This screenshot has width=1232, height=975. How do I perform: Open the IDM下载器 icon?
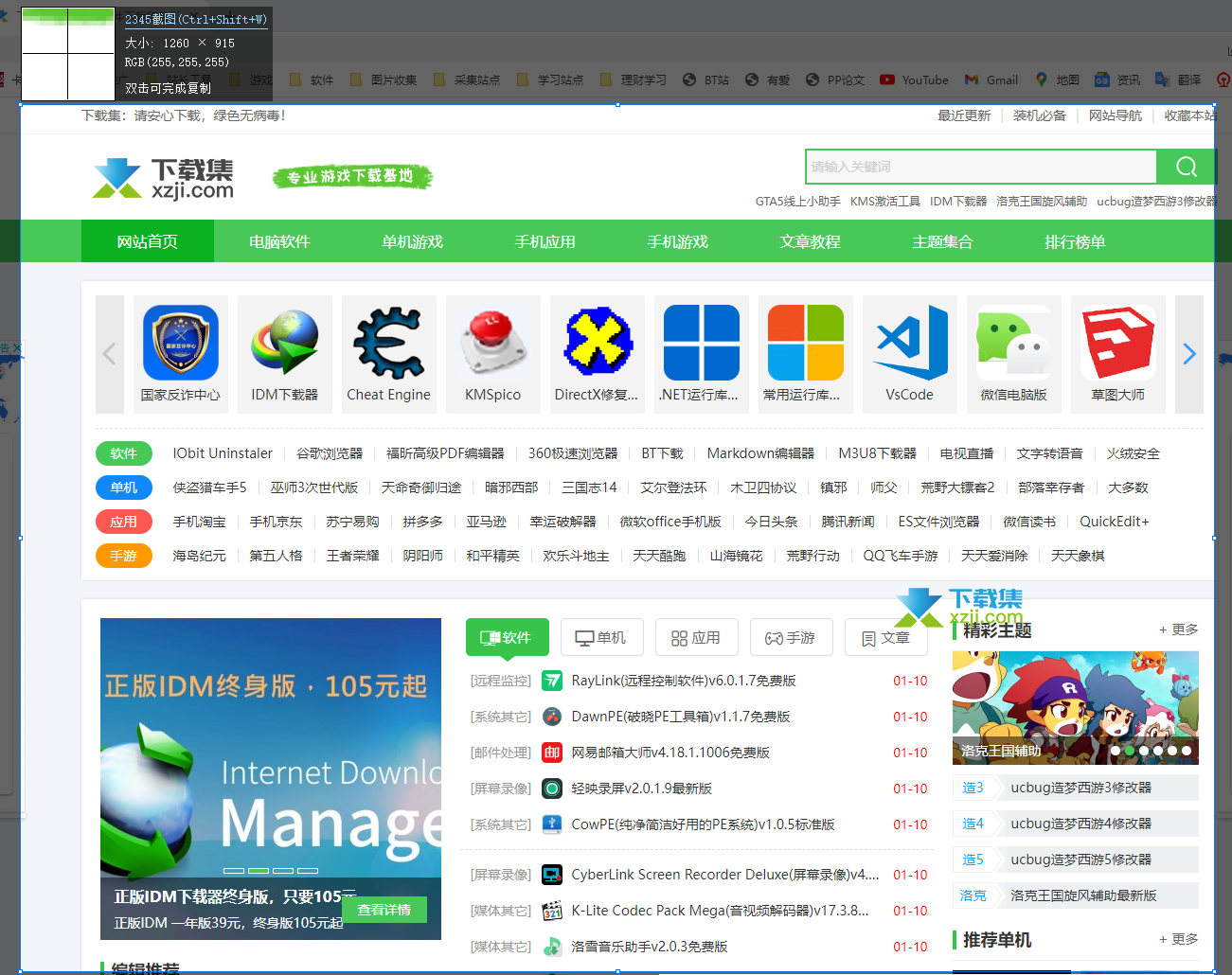(x=285, y=343)
